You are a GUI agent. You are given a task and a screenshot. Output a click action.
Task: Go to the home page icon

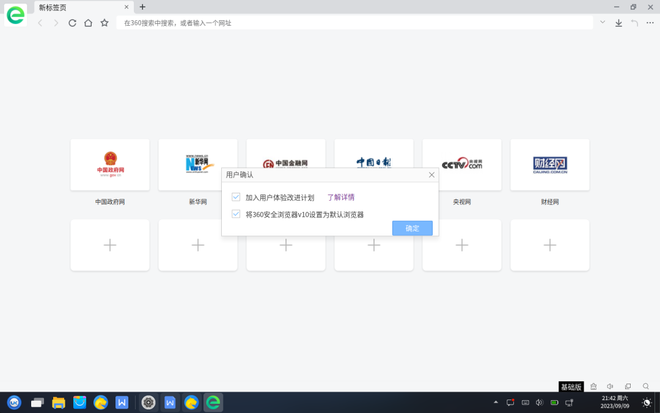pos(88,23)
